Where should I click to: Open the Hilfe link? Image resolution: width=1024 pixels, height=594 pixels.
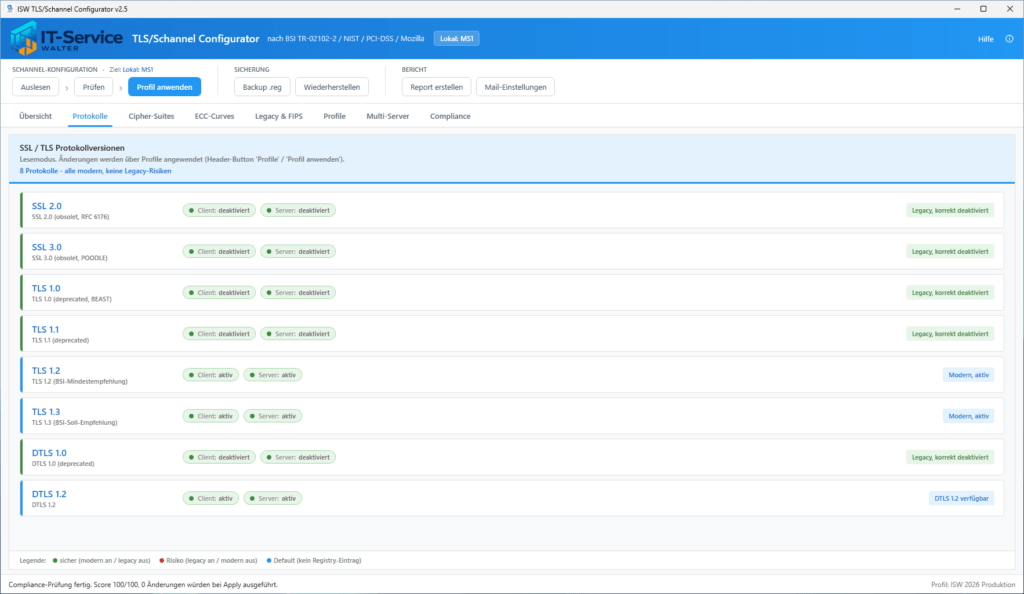[985, 39]
